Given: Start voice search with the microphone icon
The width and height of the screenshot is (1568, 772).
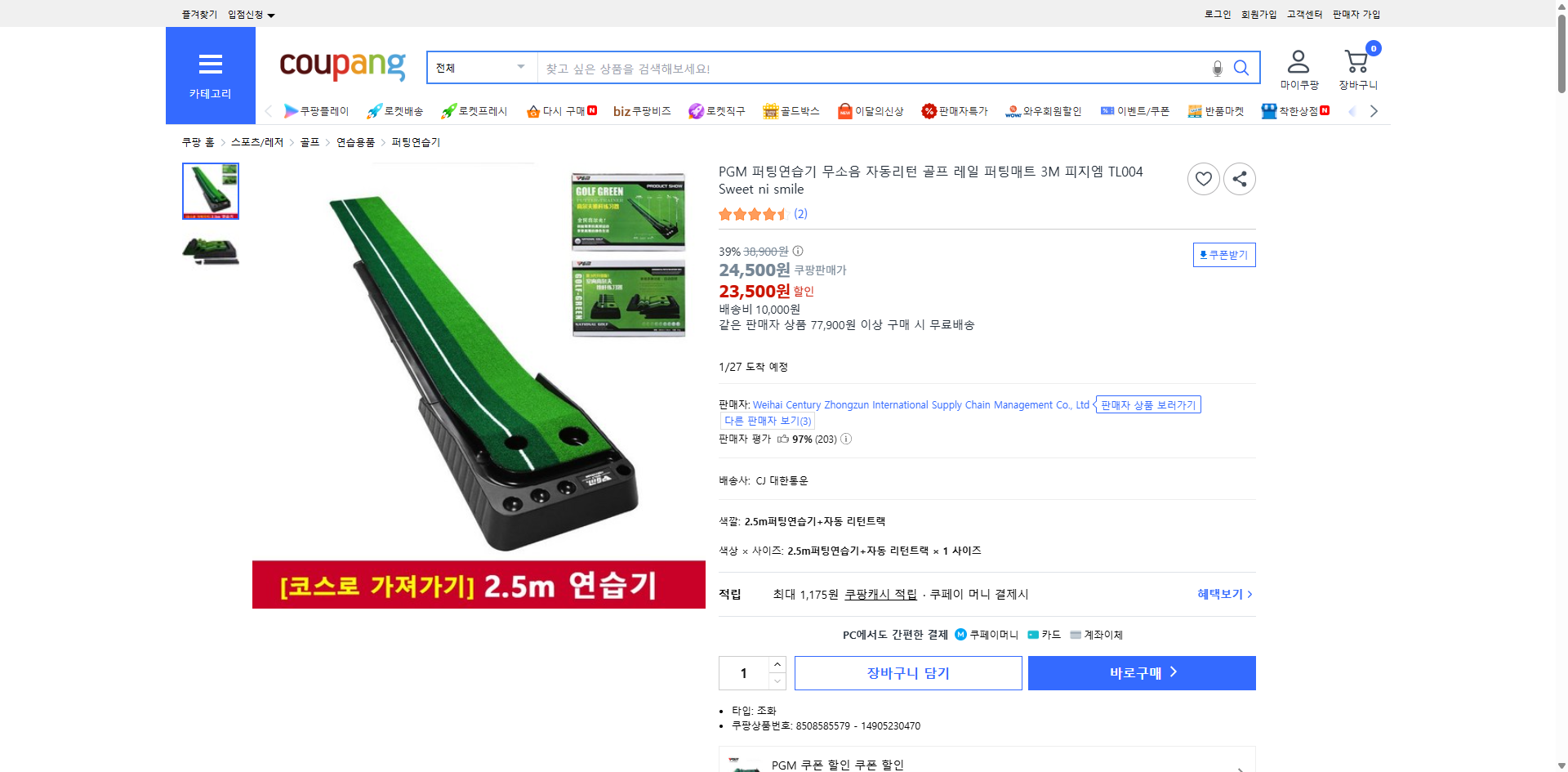Looking at the screenshot, I should 1216,69.
